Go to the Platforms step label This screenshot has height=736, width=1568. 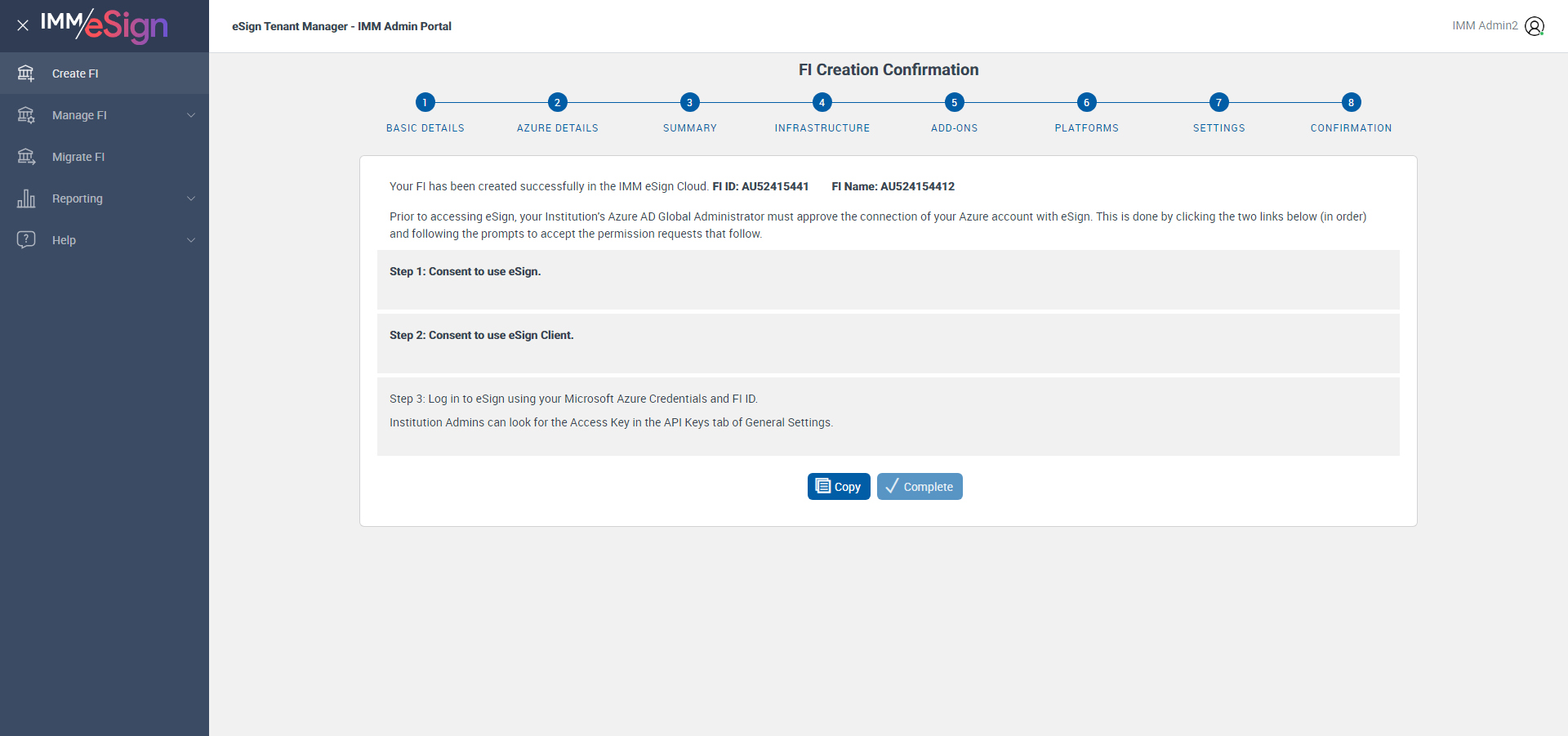click(x=1087, y=128)
